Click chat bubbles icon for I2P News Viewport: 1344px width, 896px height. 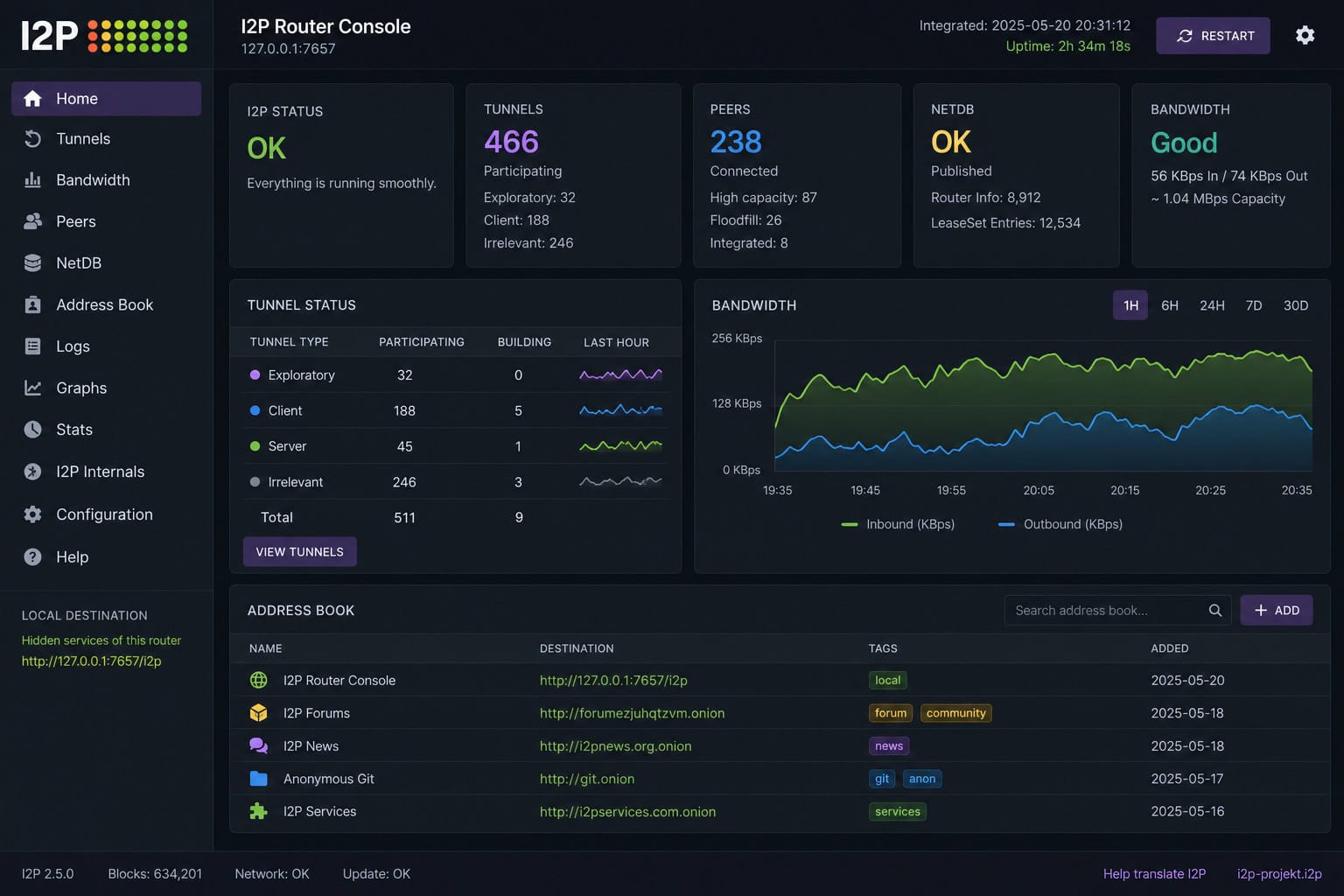click(258, 745)
